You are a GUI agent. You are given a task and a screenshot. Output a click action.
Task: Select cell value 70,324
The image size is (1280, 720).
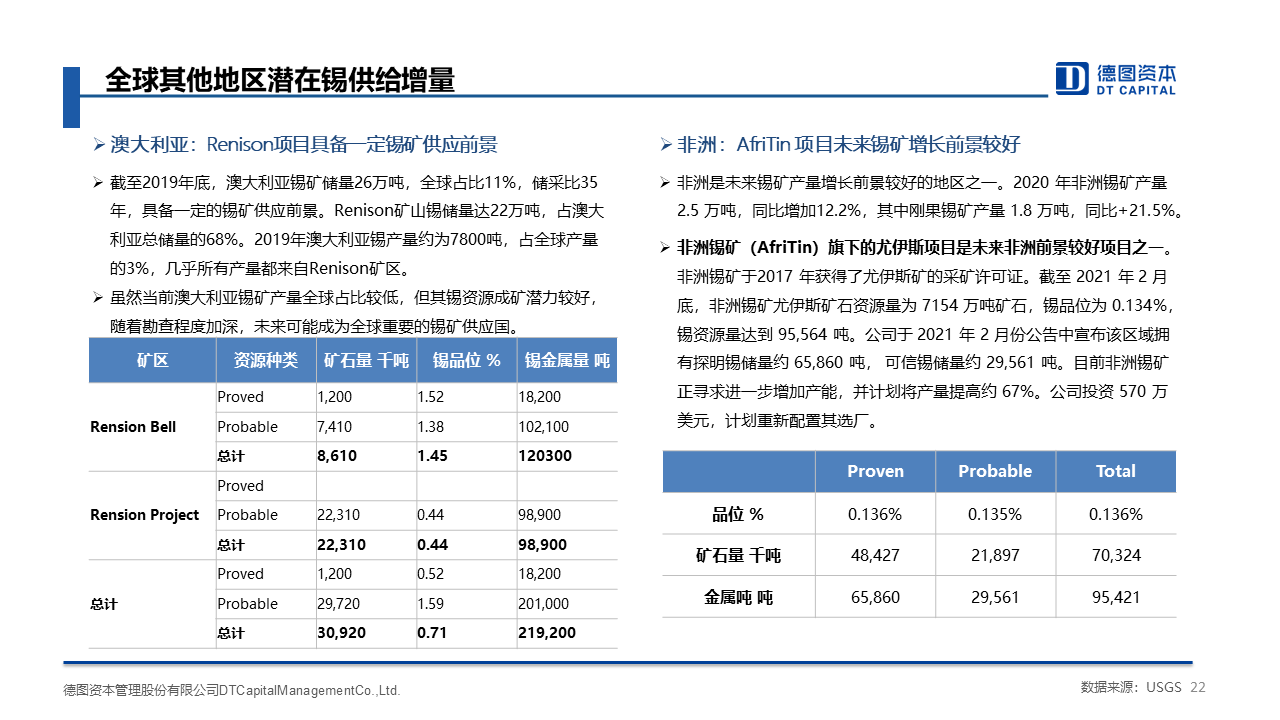point(1116,555)
